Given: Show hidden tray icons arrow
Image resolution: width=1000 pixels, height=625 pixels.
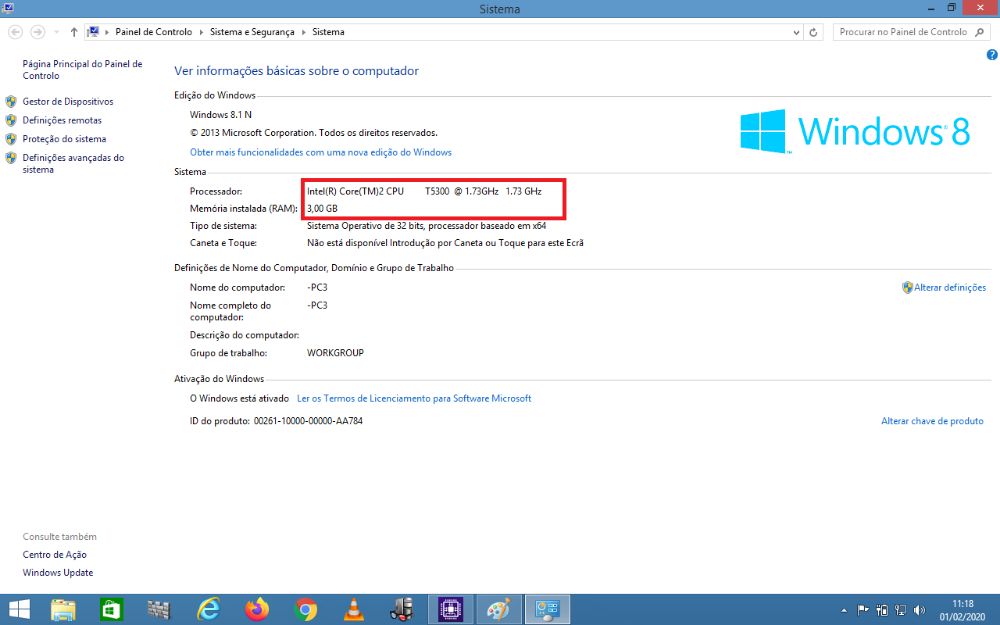Looking at the screenshot, I should (x=844, y=610).
